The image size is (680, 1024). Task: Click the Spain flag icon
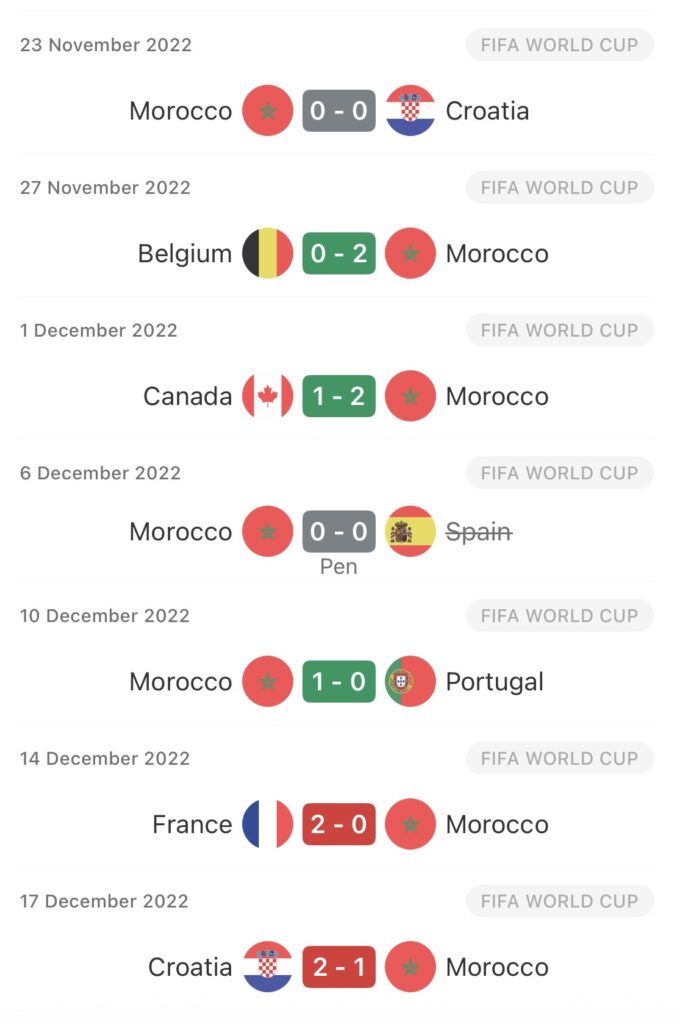click(410, 532)
